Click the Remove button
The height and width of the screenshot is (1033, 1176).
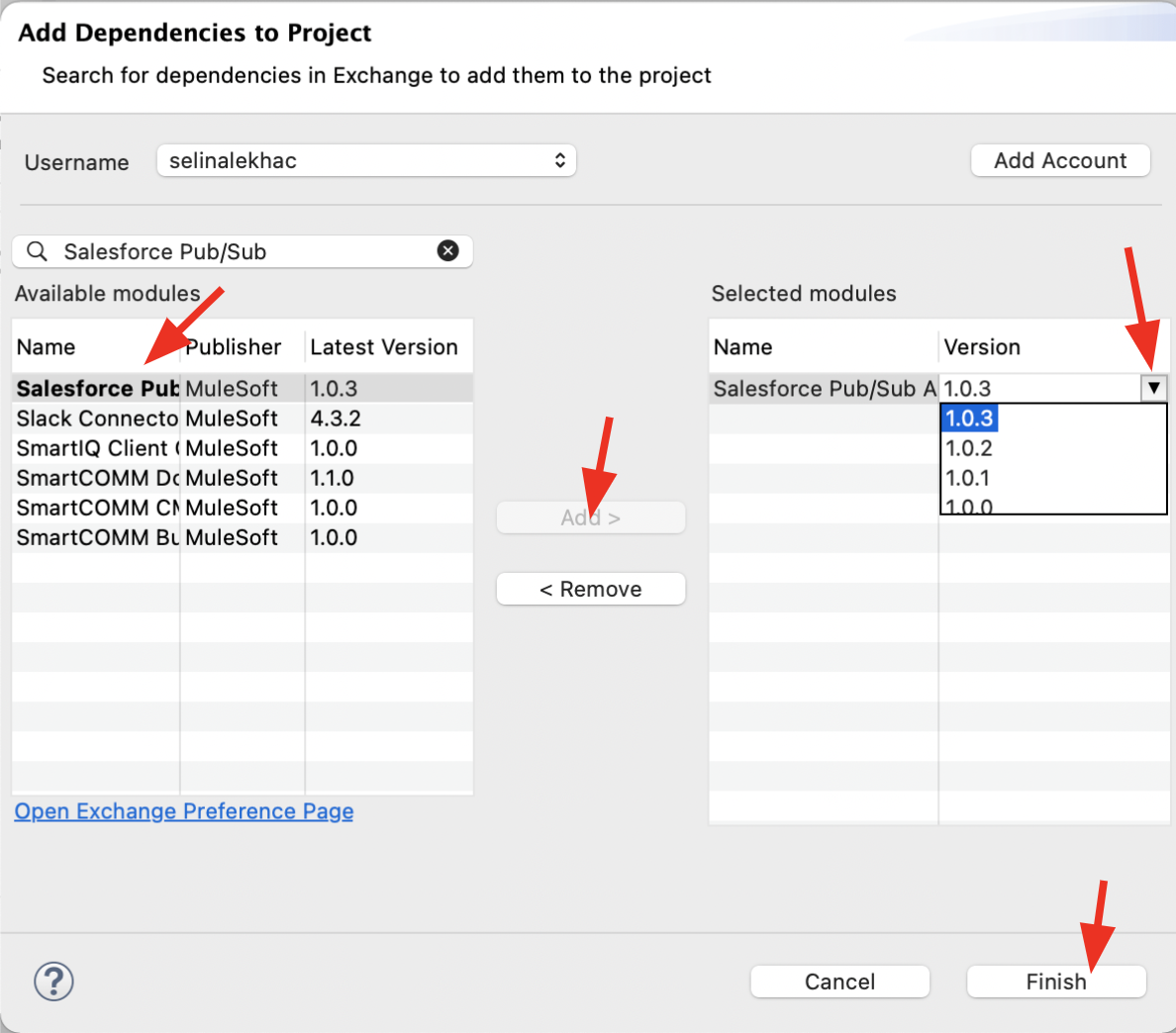(591, 590)
